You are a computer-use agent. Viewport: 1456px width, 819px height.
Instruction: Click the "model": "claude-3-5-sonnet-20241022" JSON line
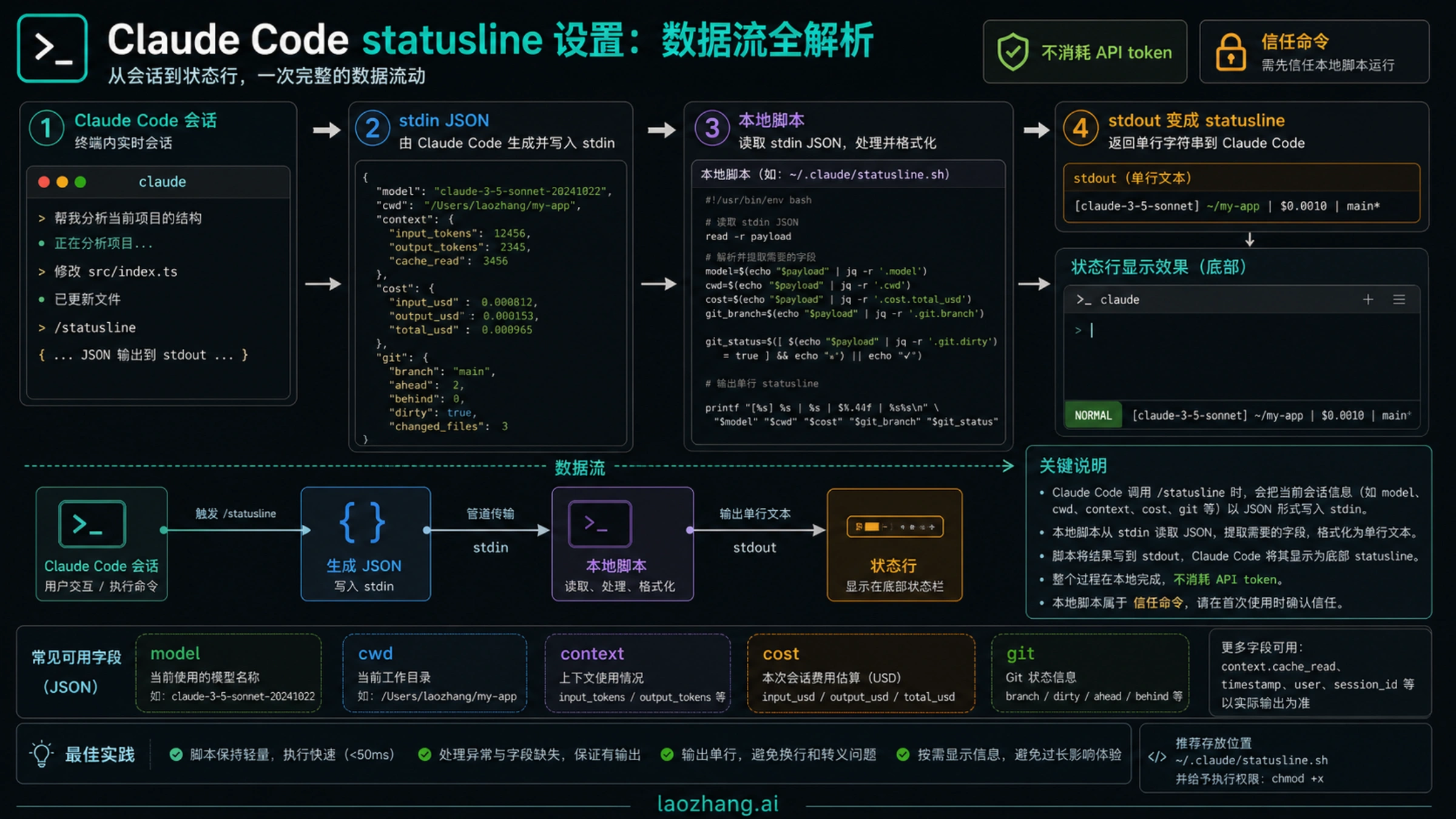494,191
